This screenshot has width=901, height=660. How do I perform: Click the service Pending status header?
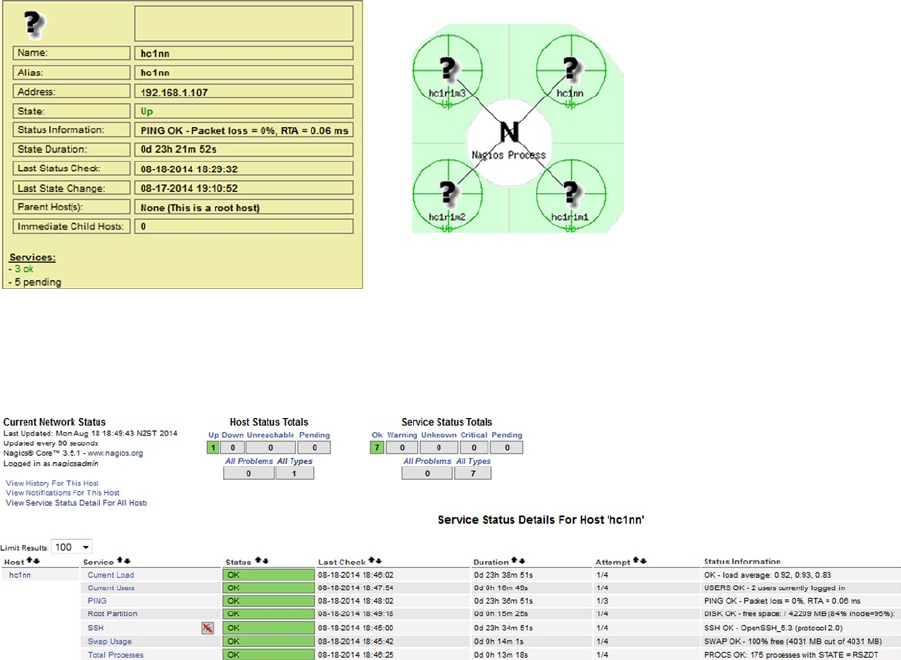tap(507, 435)
